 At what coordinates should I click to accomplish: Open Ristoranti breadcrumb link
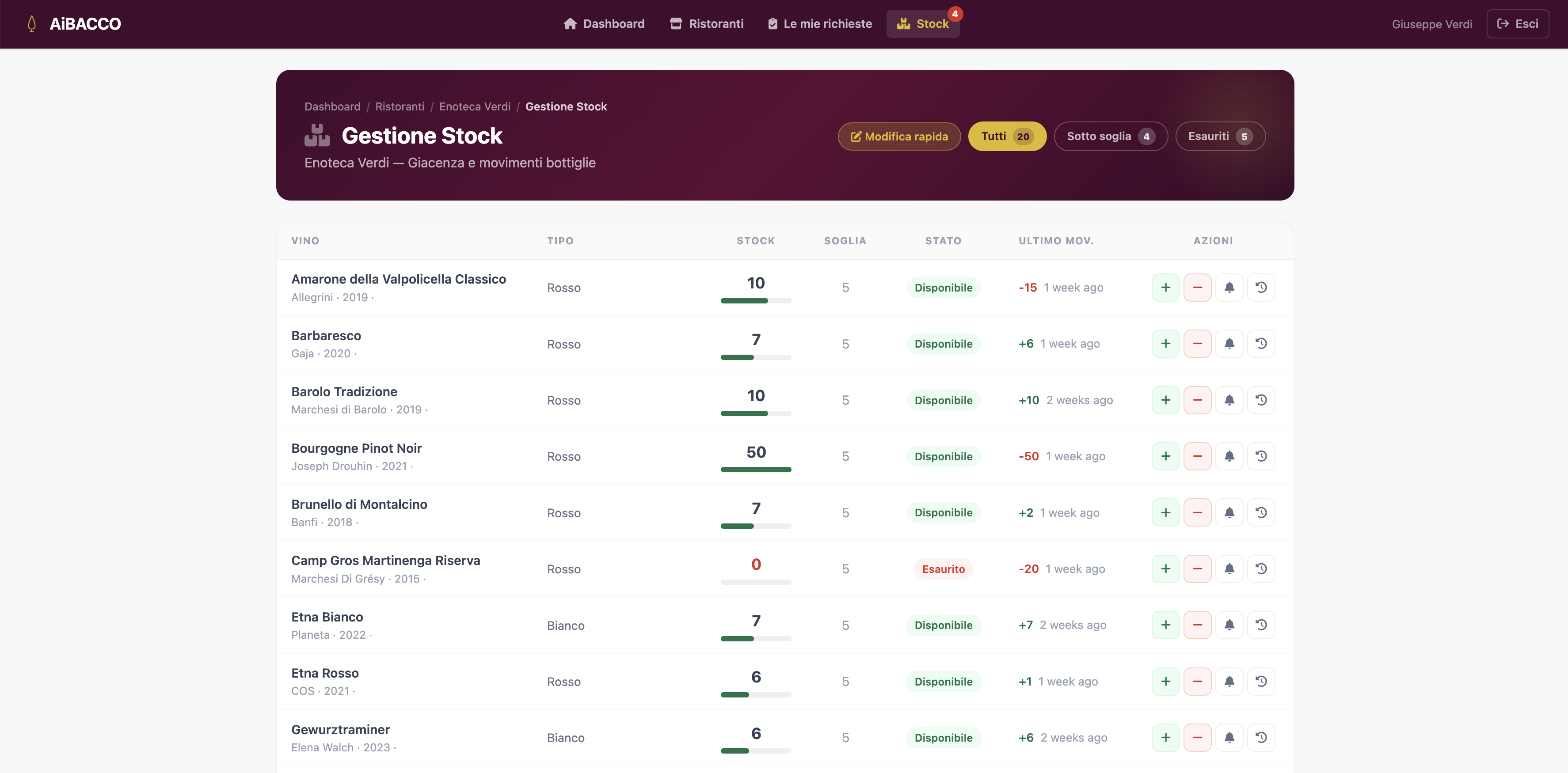coord(400,106)
